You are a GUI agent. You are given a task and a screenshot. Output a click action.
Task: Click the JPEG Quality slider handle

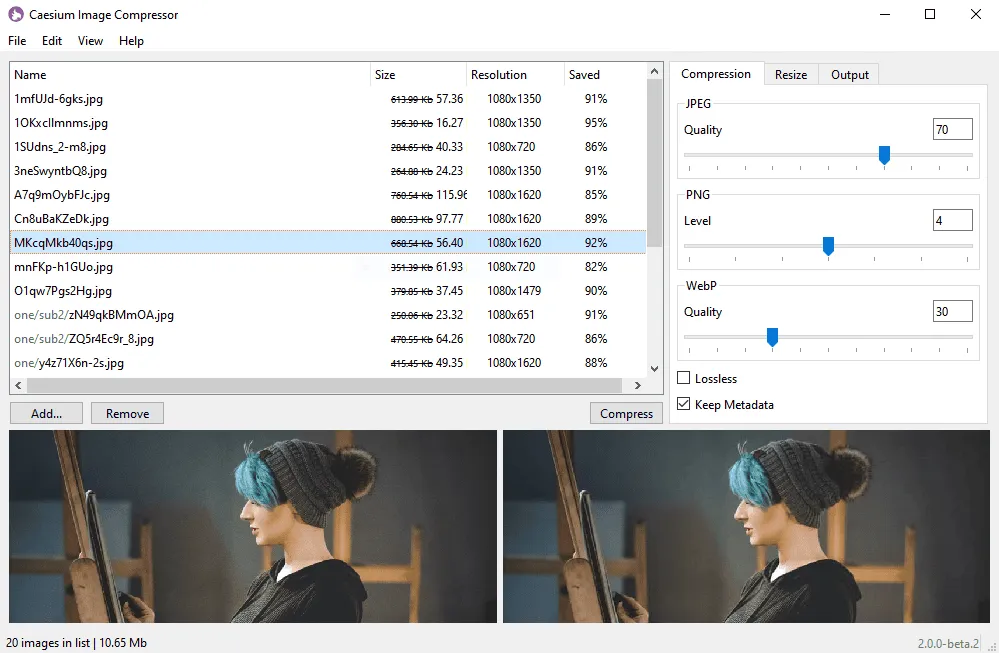coord(884,155)
